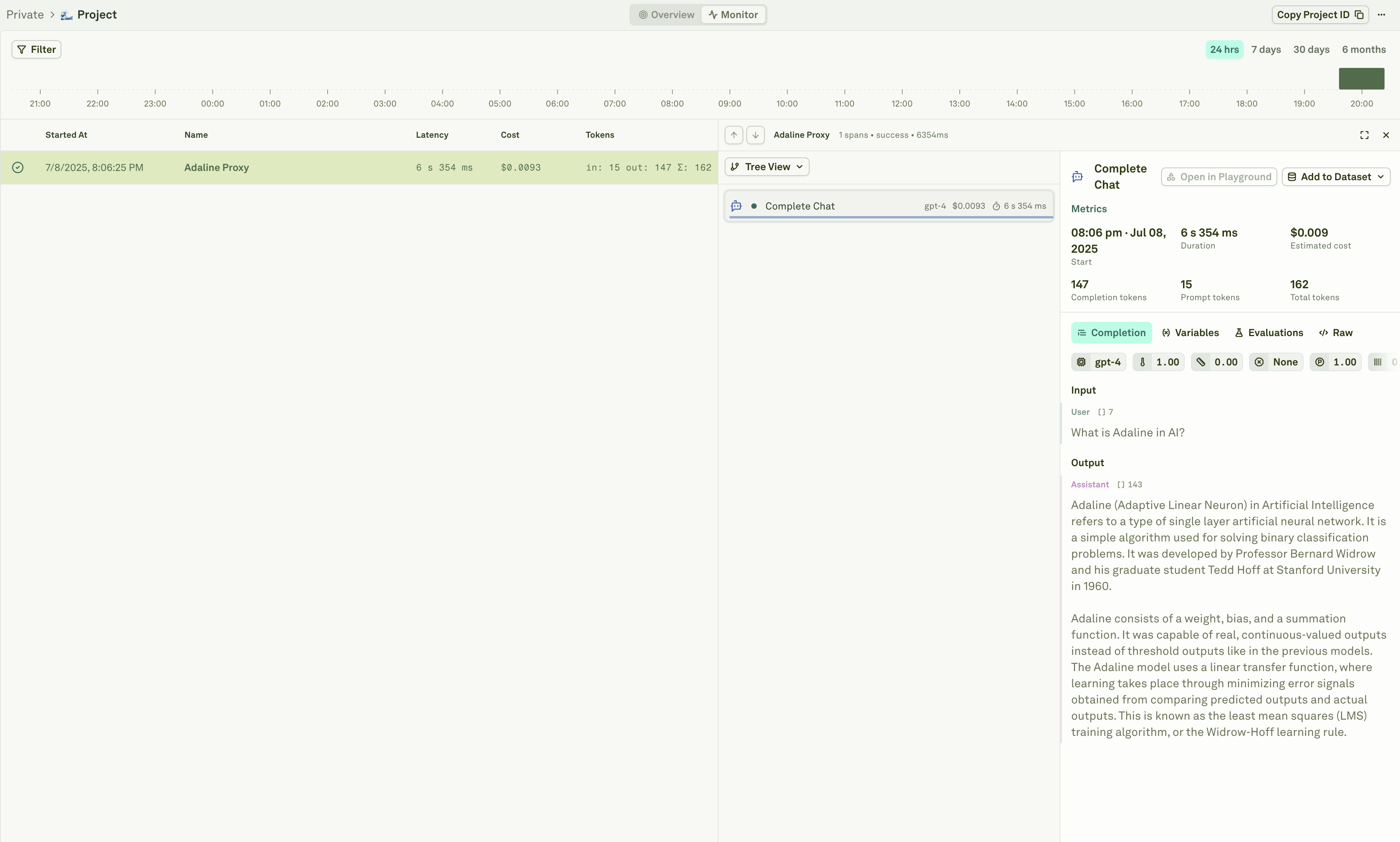Click the gpt-4 model chip

pyautogui.click(x=1098, y=362)
